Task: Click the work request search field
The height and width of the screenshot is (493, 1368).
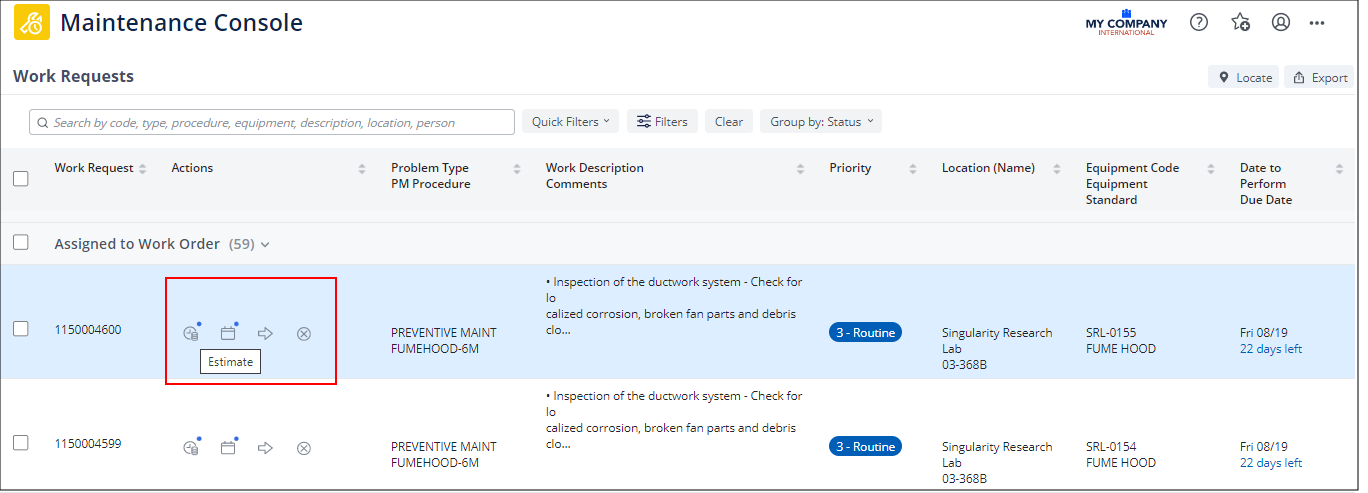Action: [272, 122]
